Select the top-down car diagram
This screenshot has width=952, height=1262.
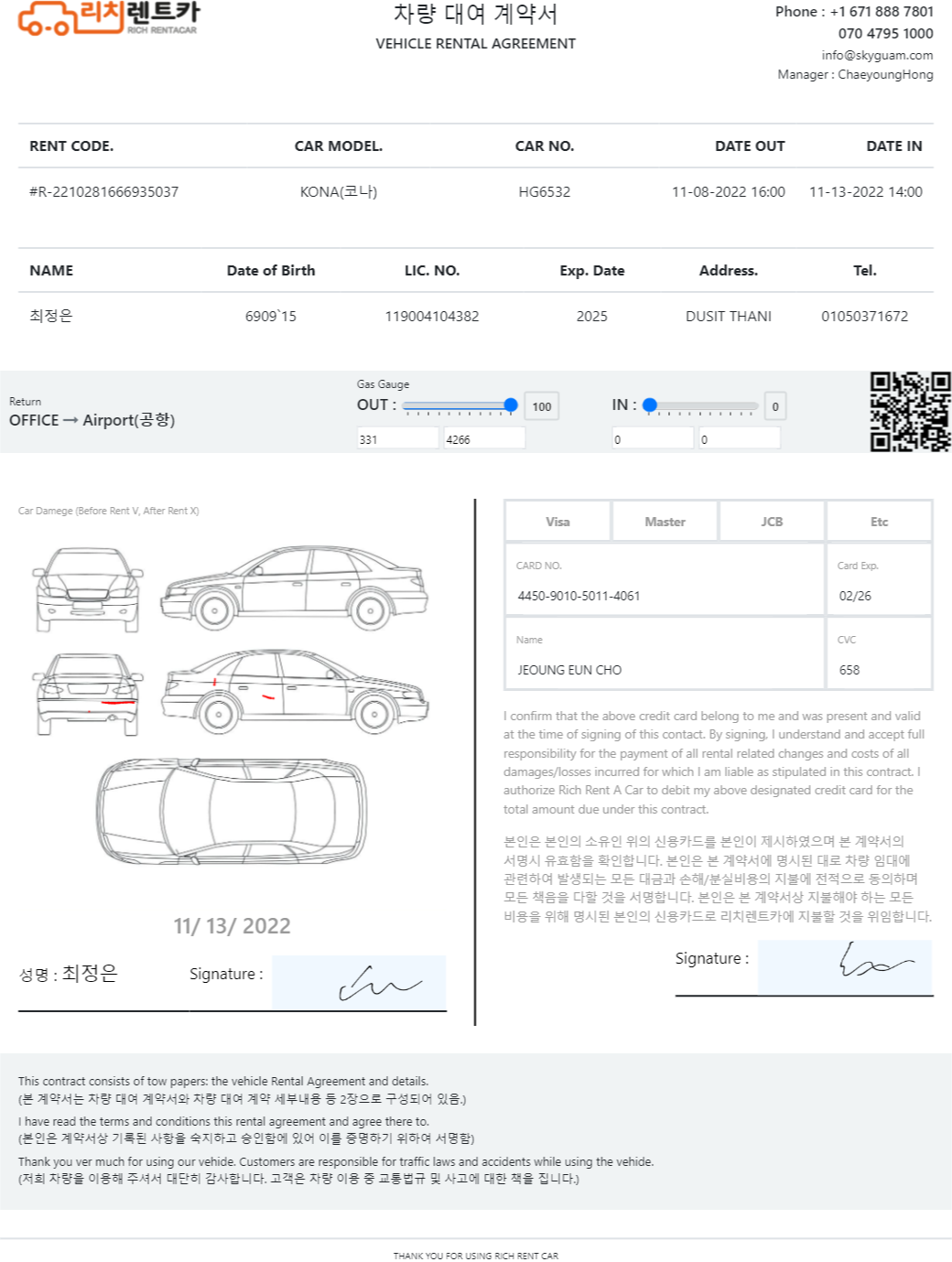[x=233, y=811]
